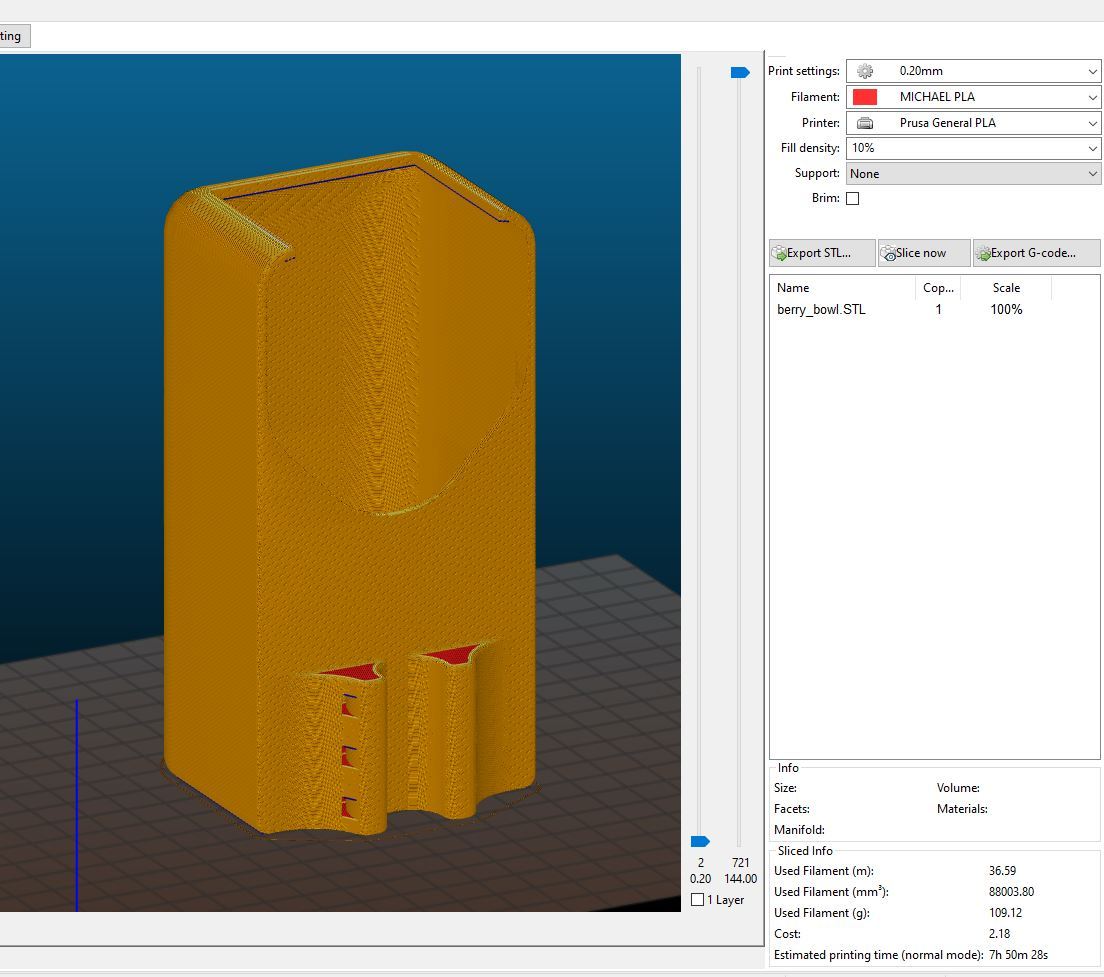
Task: Click the red filament color swatch
Action: click(865, 97)
